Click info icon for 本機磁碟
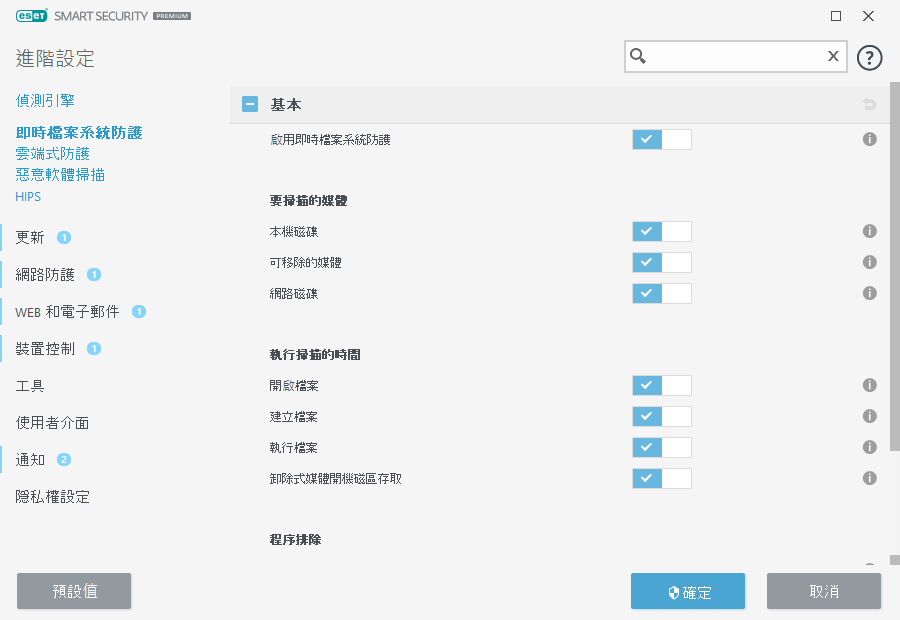 [x=869, y=231]
